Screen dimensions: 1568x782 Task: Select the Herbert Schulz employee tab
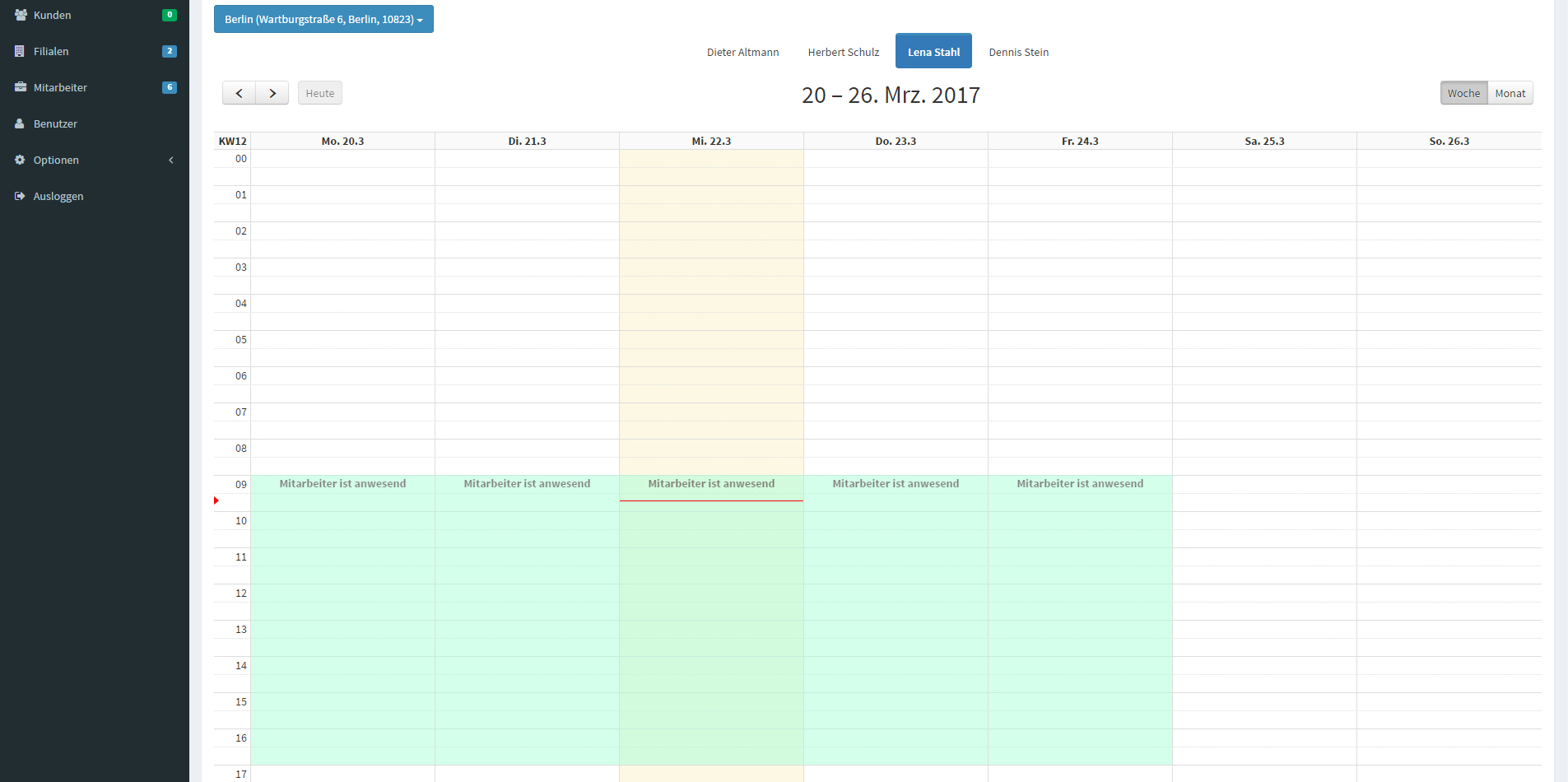(x=843, y=52)
